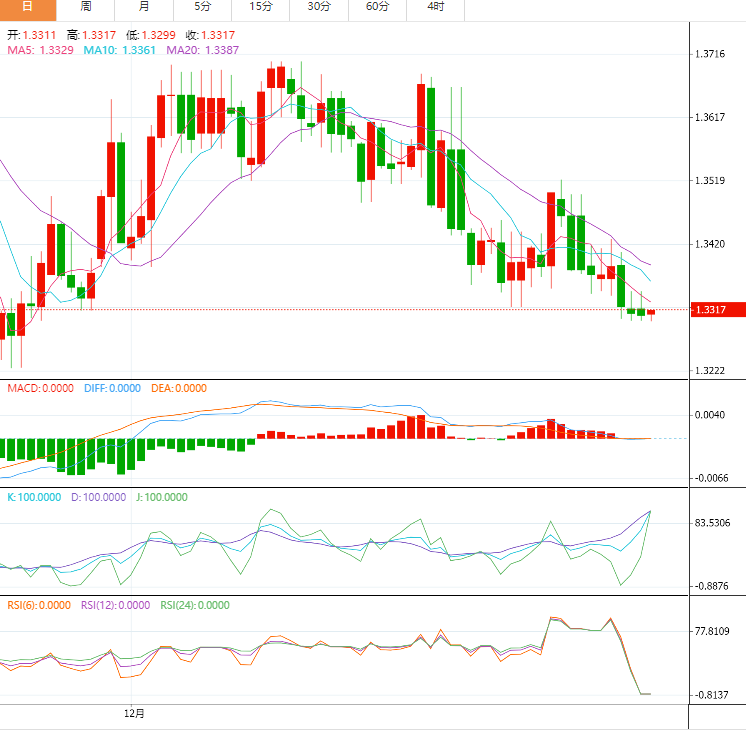Click the -0.8876 KDJ axis label
Viewport: 746px width, 731px height.
[711, 586]
